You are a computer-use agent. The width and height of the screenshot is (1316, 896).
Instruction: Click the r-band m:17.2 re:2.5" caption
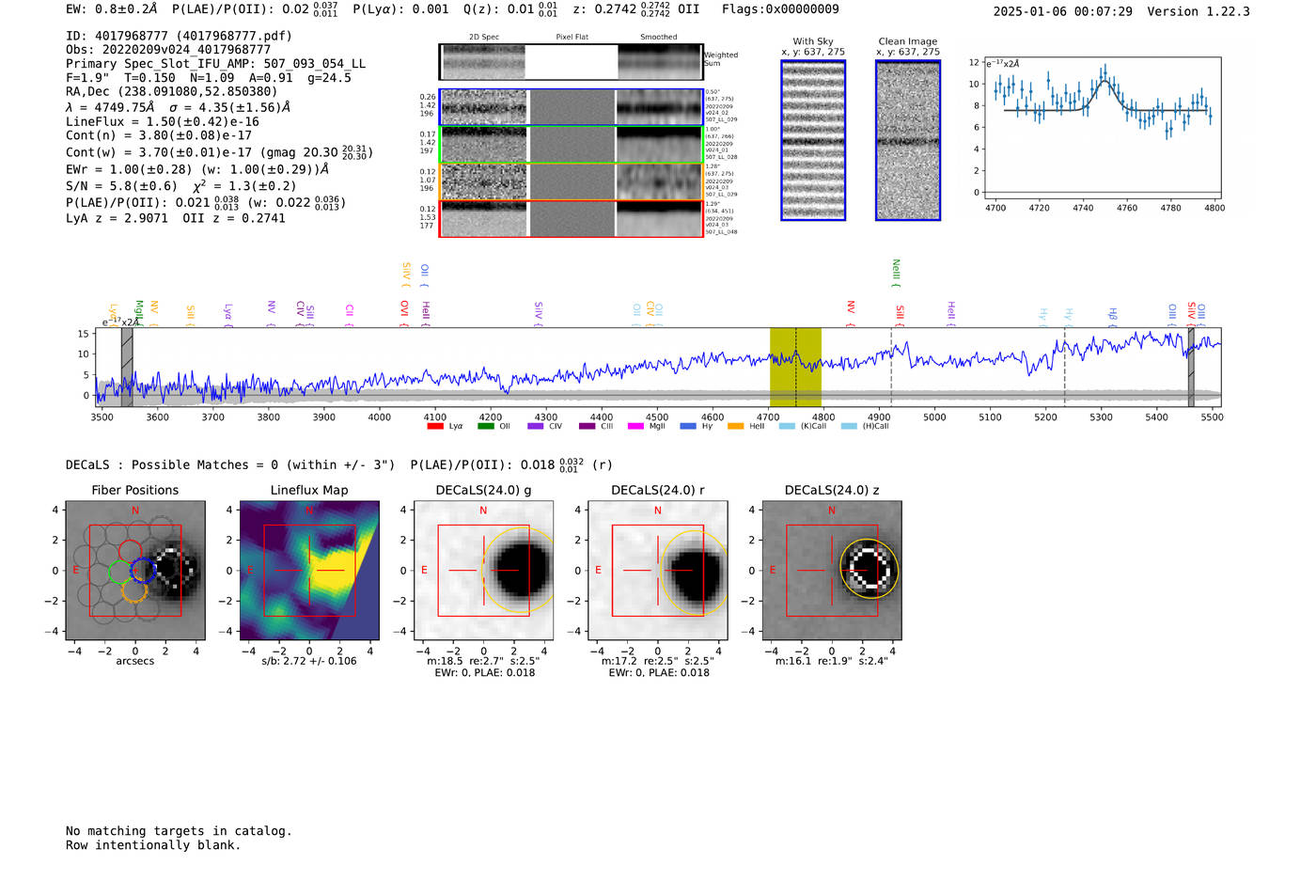click(x=657, y=661)
